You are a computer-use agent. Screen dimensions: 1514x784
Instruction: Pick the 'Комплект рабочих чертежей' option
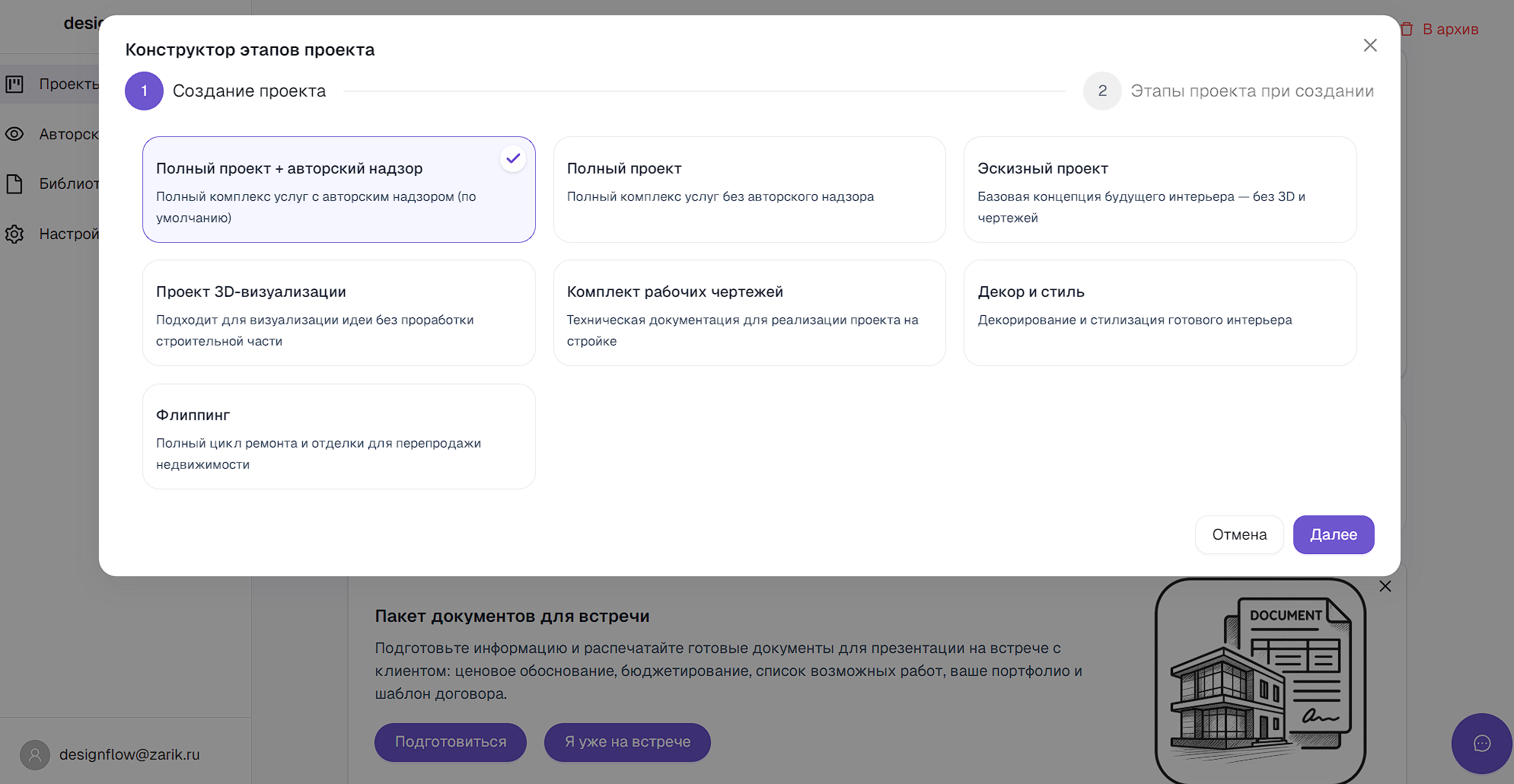point(749,313)
